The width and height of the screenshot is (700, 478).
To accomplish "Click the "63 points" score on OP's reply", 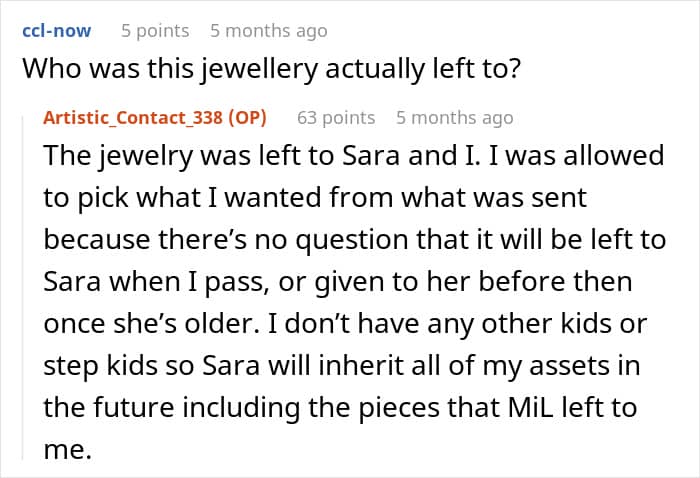I will pyautogui.click(x=336, y=117).
